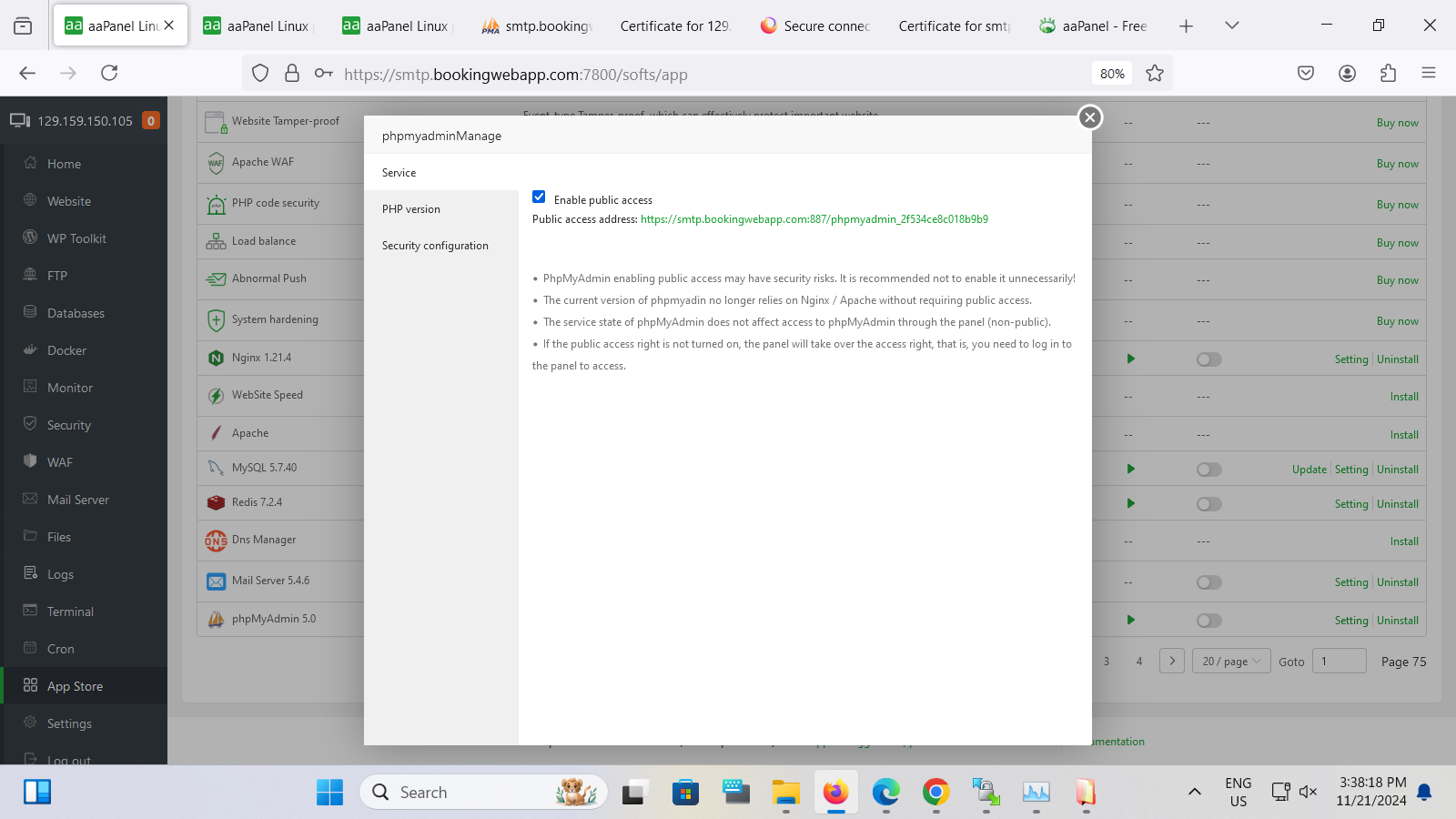Viewport: 1456px width, 819px height.
Task: Open Cron in the sidebar
Action: (84, 649)
